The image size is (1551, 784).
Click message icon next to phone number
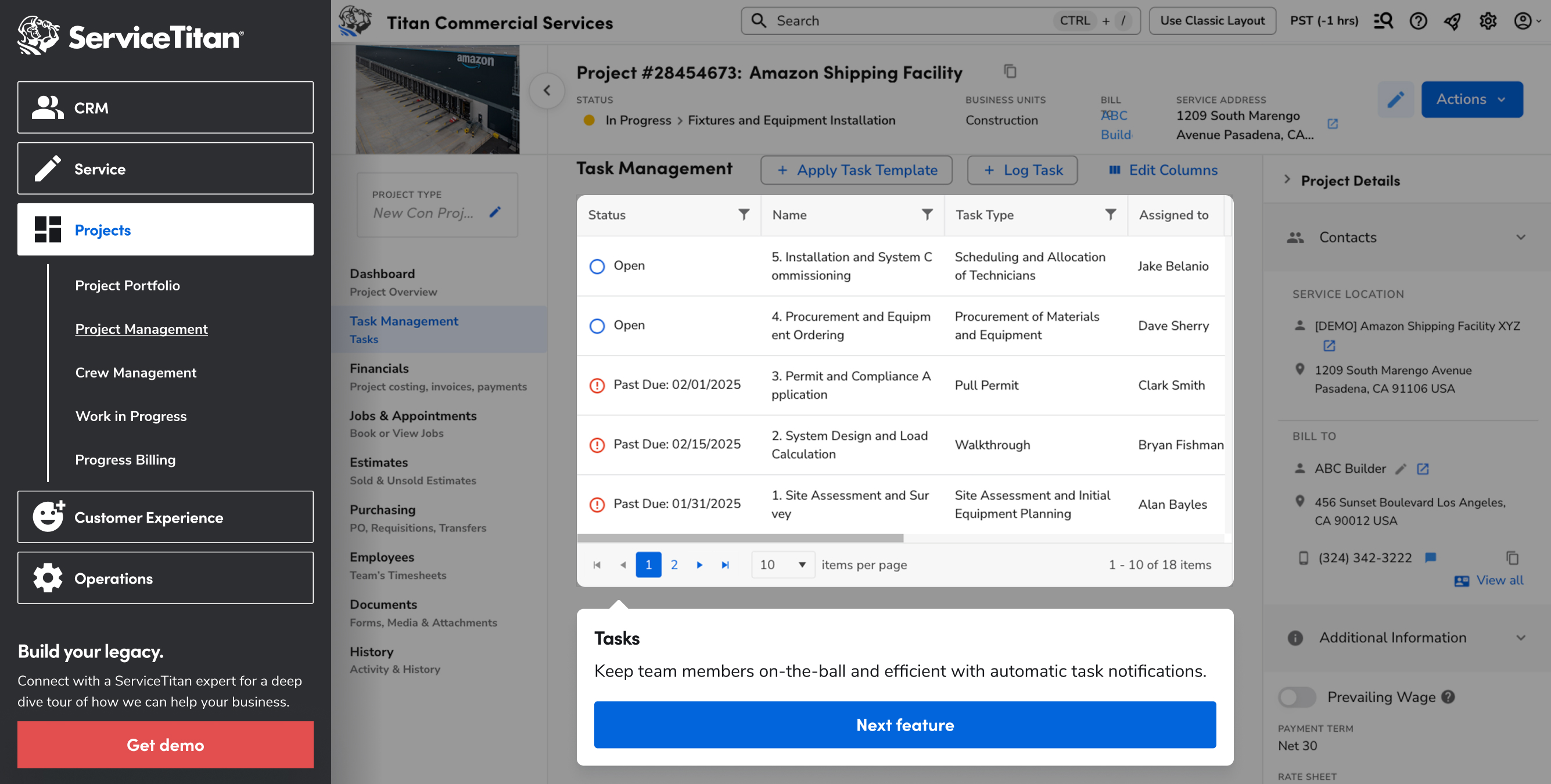[1431, 557]
